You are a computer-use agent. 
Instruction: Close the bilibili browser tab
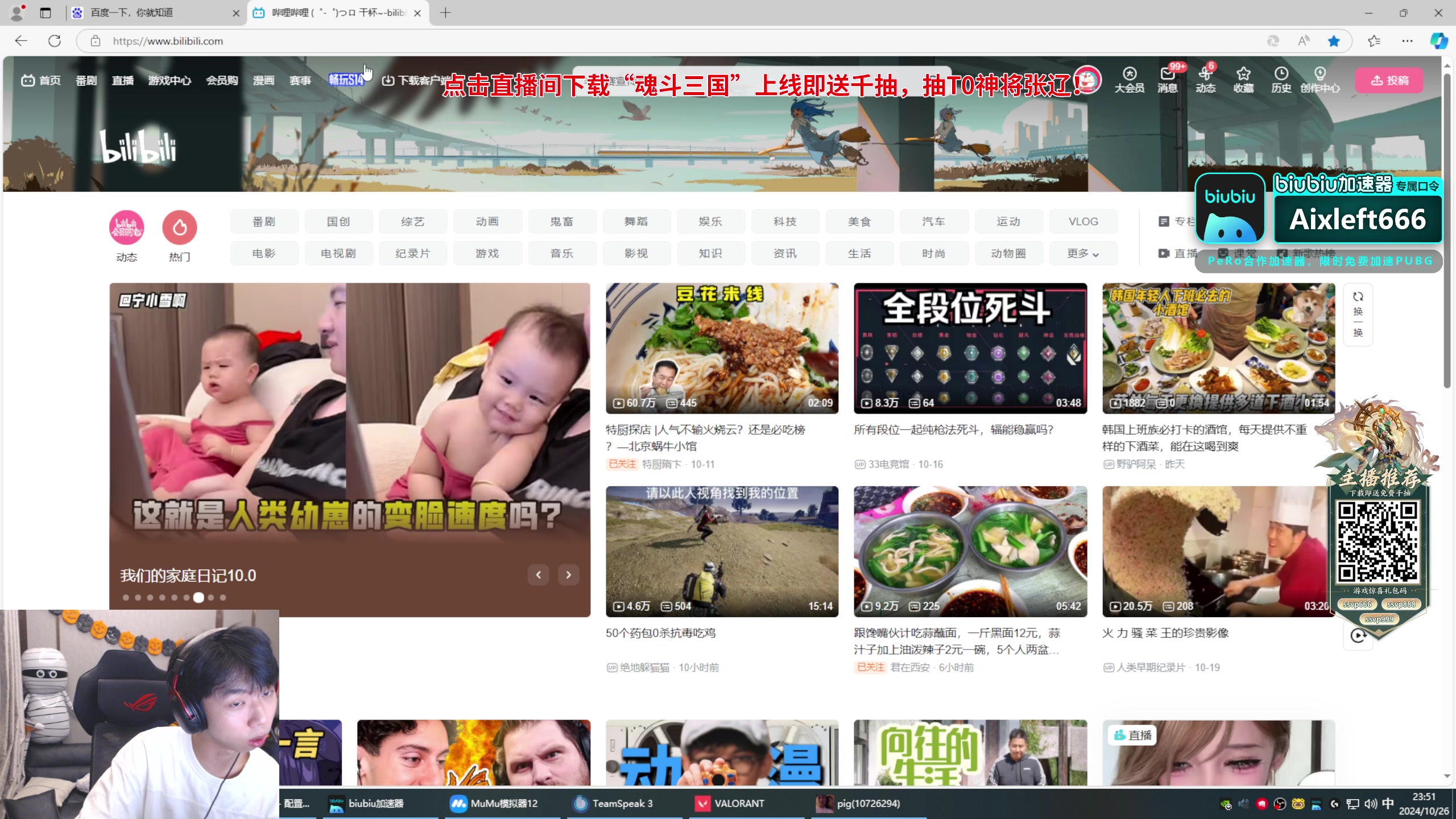click(417, 13)
